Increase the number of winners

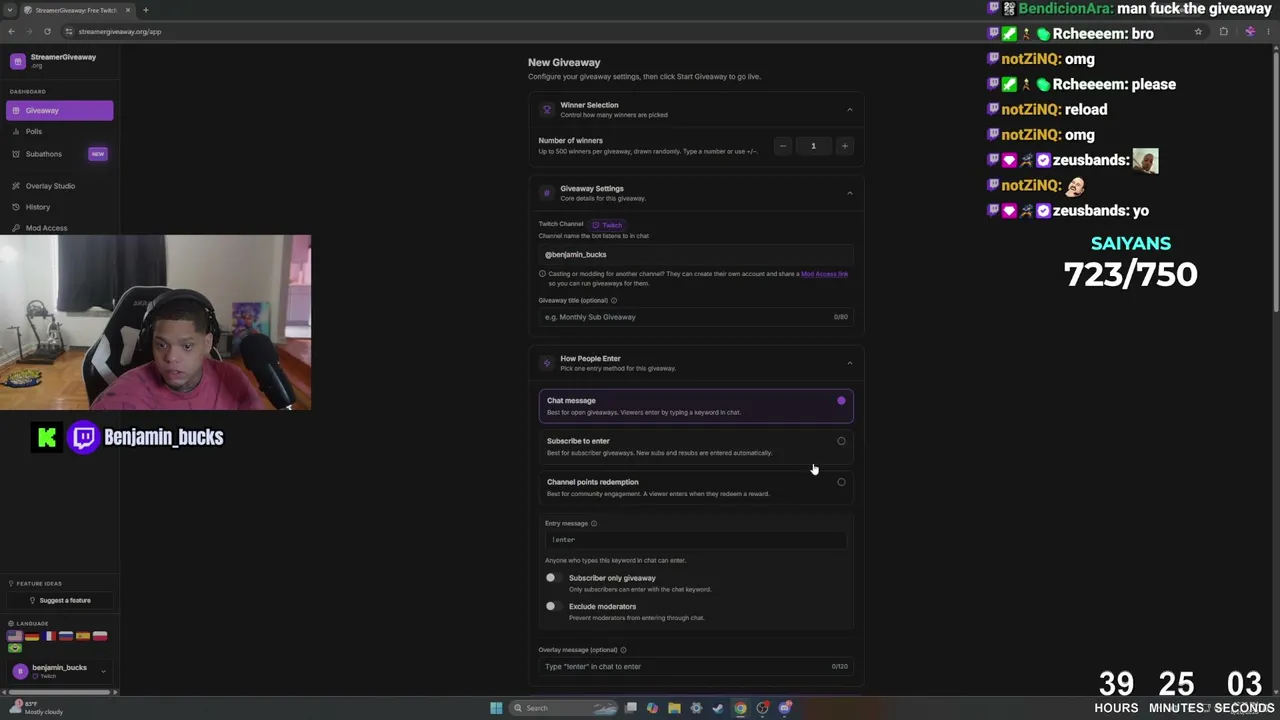tap(844, 146)
